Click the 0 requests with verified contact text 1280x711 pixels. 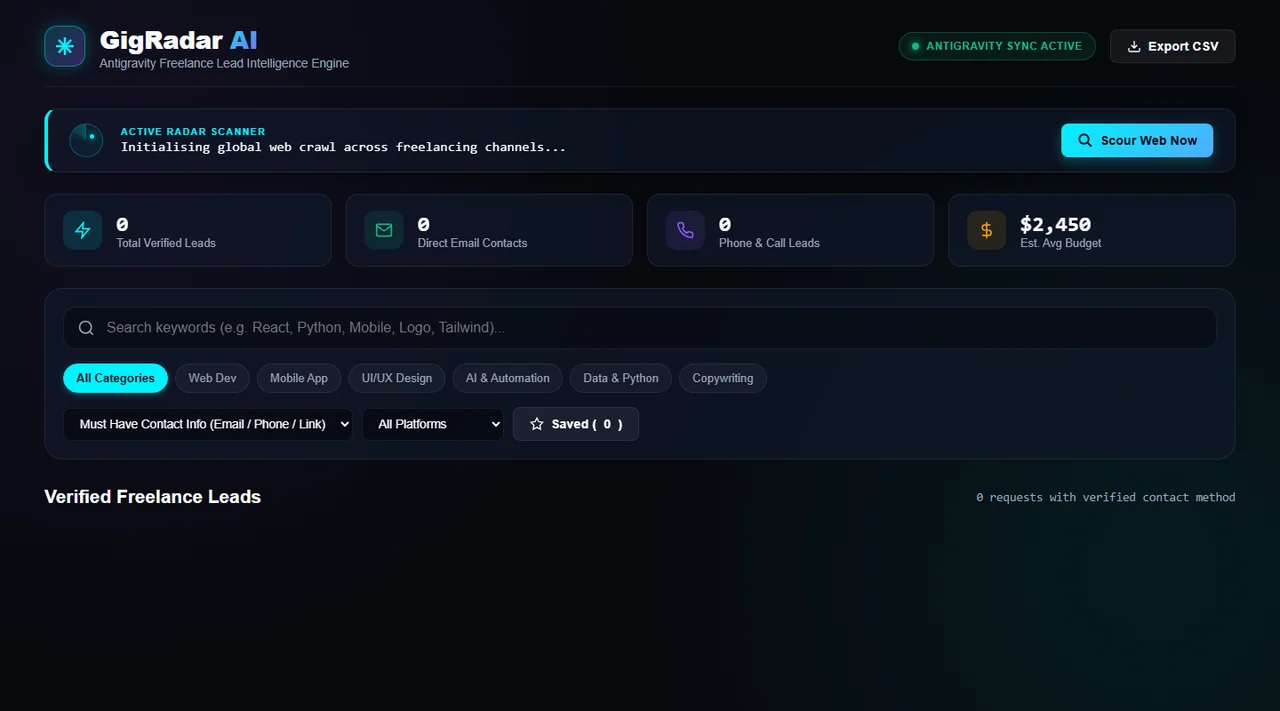[x=1106, y=497]
